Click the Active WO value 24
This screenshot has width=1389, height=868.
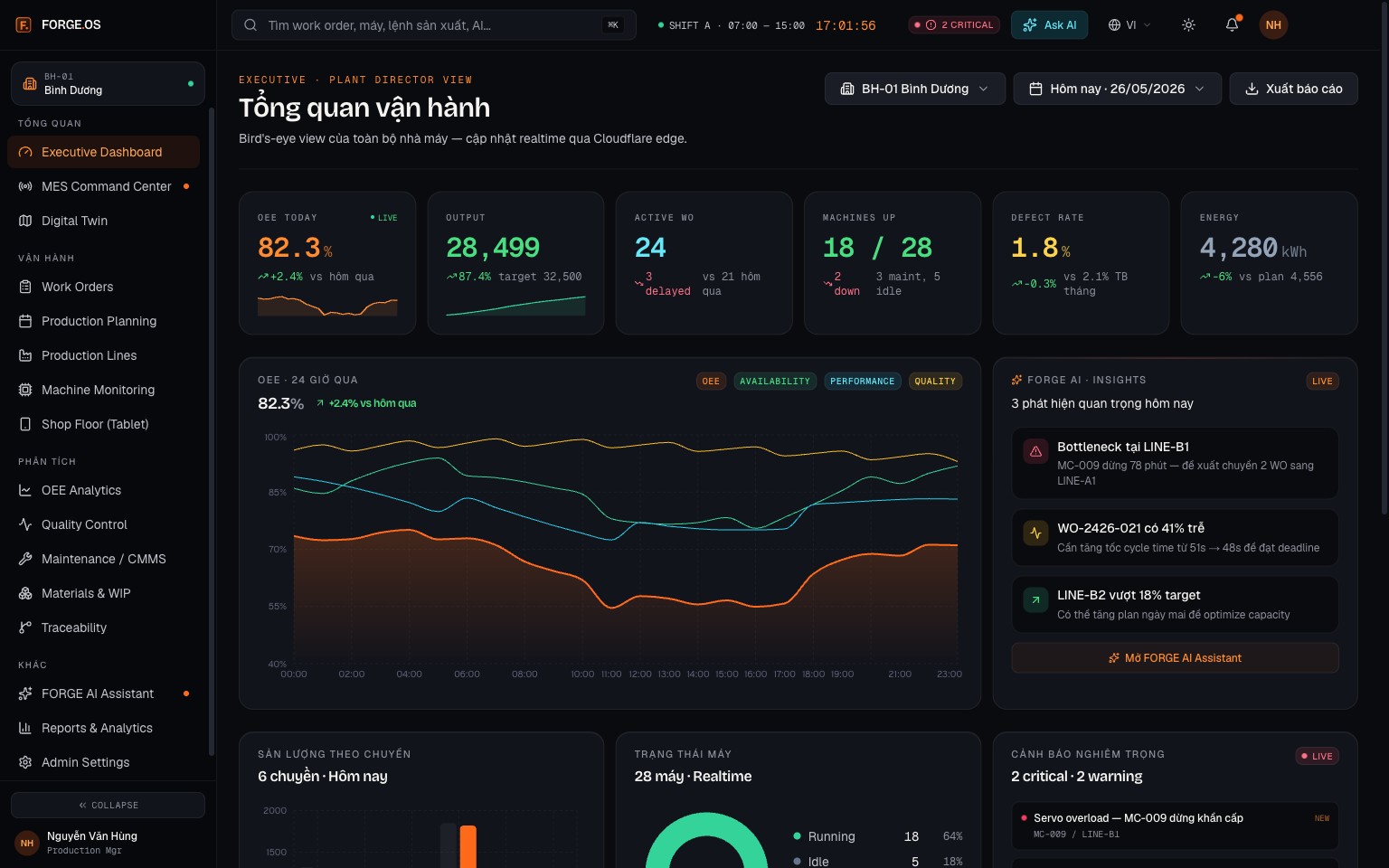[x=650, y=248]
